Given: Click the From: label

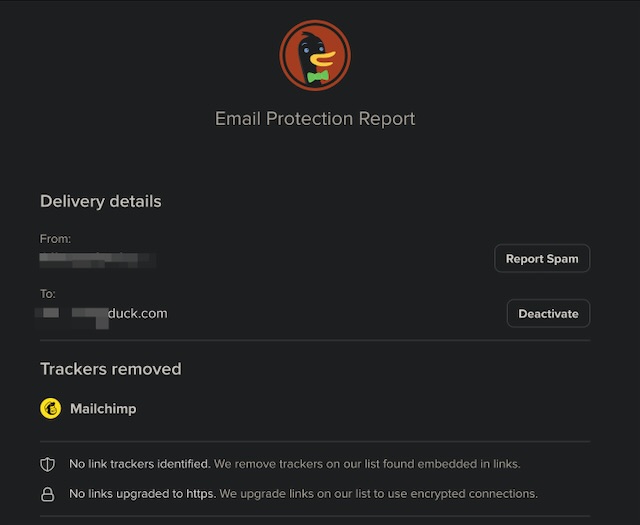Looking at the screenshot, I should [x=55, y=239].
